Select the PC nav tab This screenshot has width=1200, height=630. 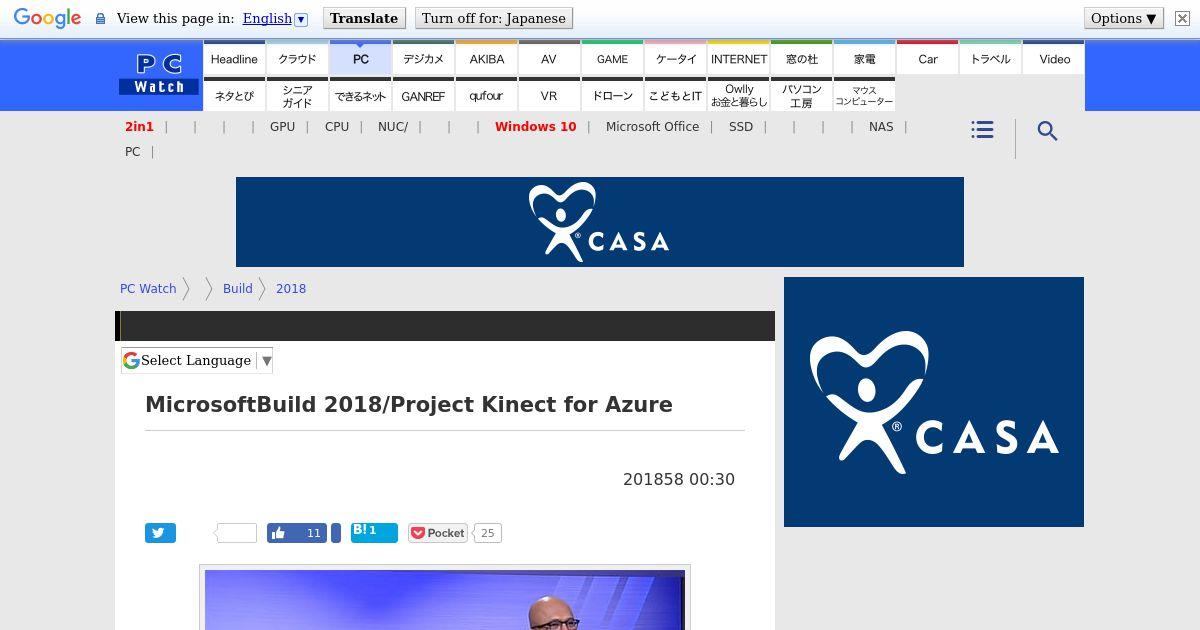click(360, 59)
